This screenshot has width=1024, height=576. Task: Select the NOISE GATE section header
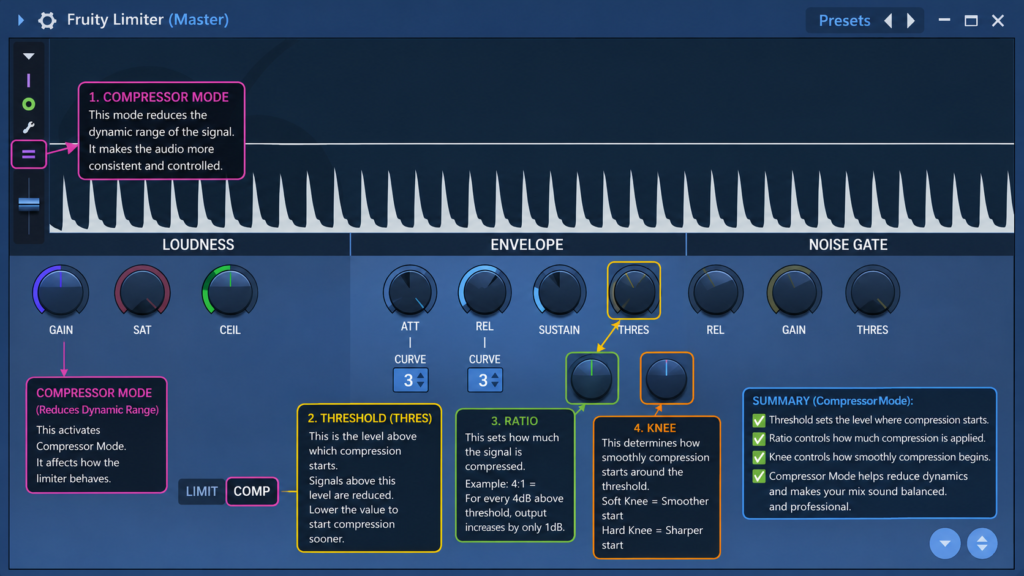point(848,245)
